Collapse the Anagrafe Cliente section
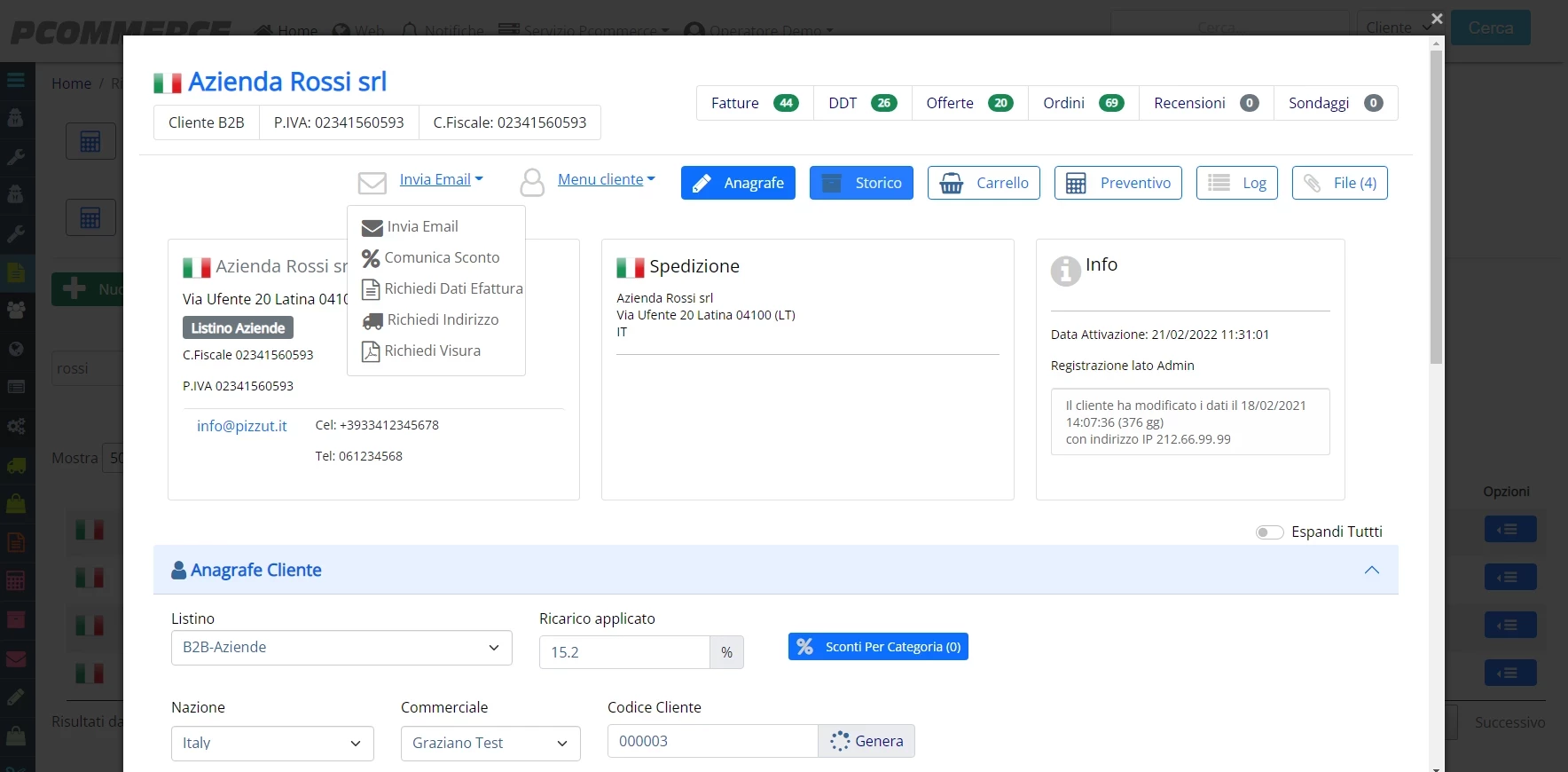The height and width of the screenshot is (772, 1568). 1371,570
